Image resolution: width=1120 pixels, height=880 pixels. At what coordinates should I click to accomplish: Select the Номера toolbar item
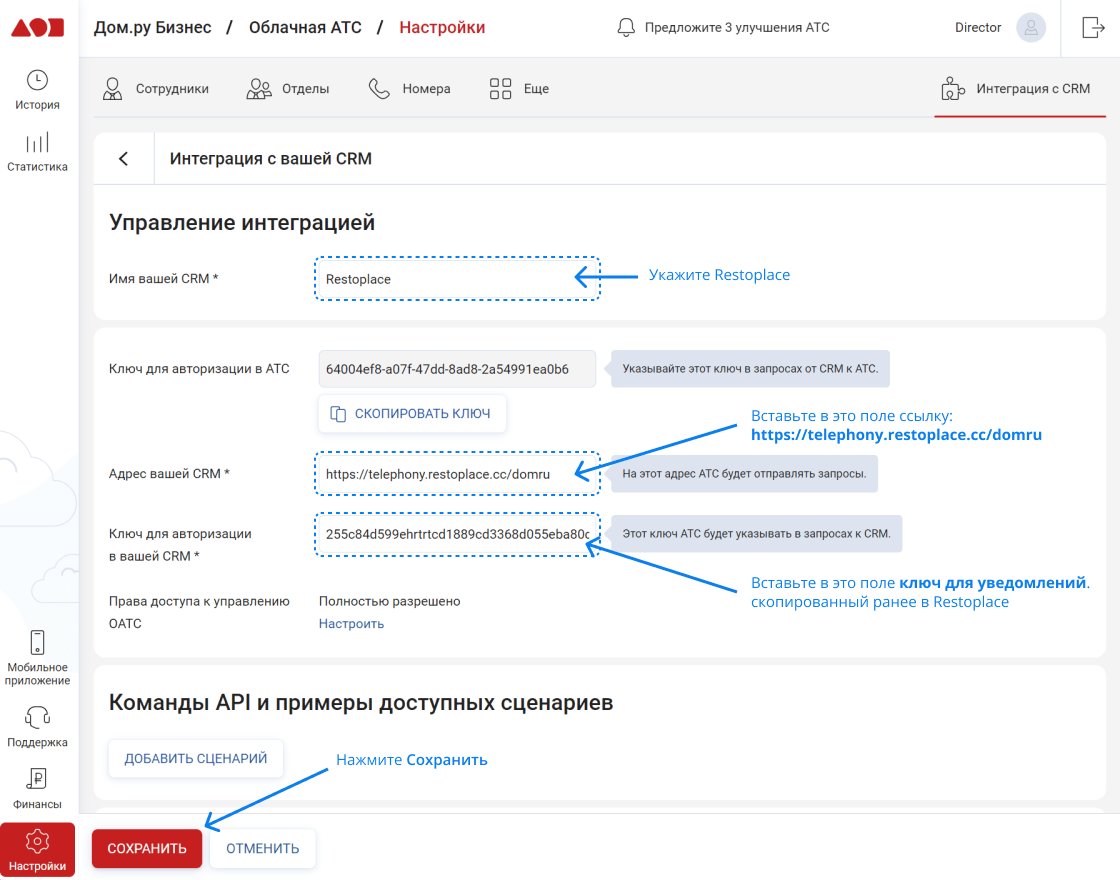coord(410,88)
